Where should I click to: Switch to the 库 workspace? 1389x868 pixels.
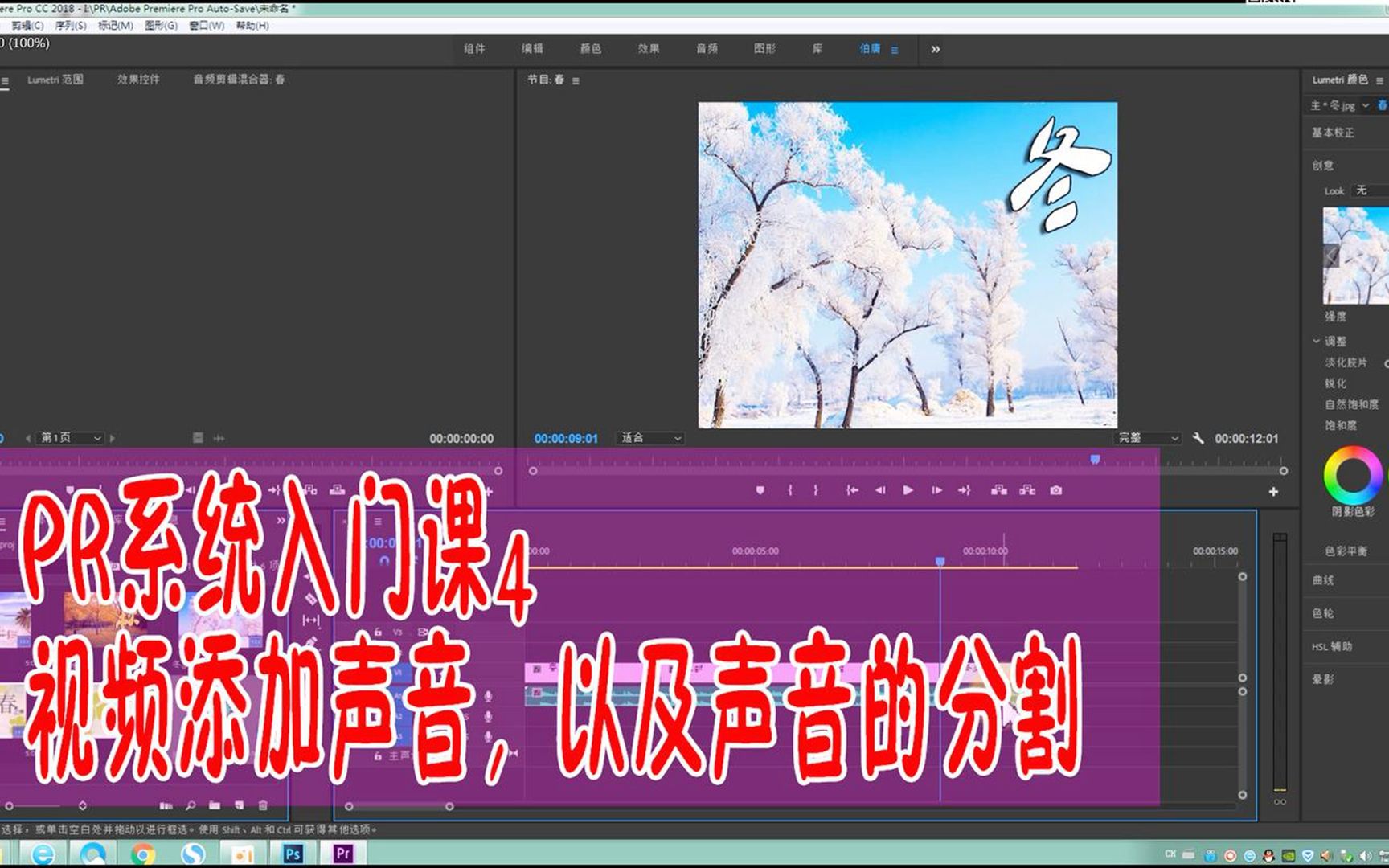coord(817,49)
